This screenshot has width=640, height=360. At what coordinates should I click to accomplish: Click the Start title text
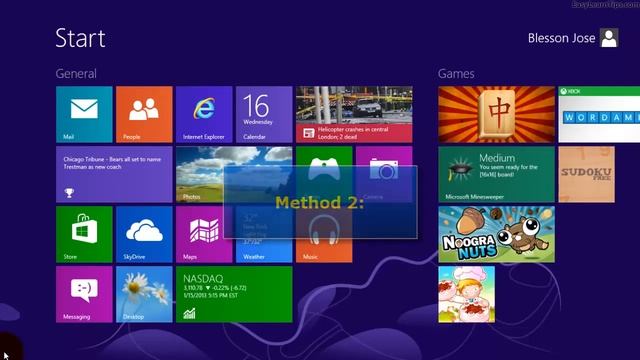pyautogui.click(x=80, y=38)
